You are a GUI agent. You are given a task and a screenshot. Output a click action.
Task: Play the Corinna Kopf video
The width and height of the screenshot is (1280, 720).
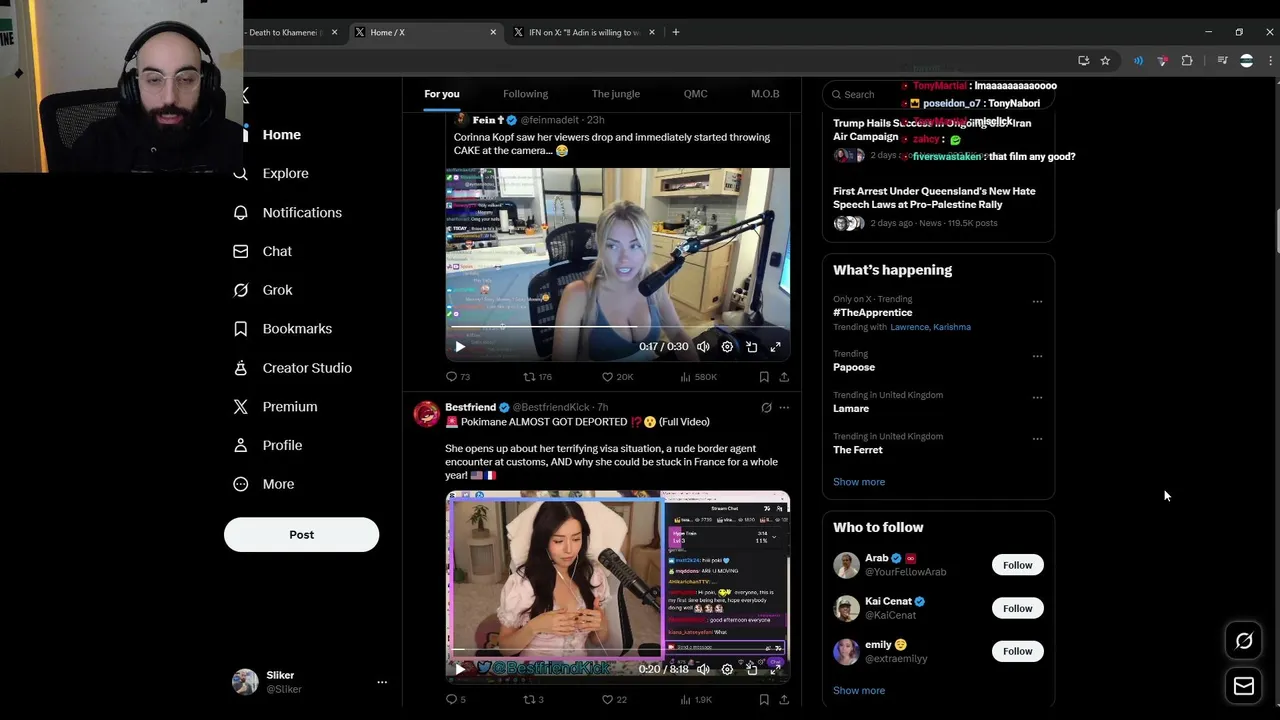coord(460,347)
